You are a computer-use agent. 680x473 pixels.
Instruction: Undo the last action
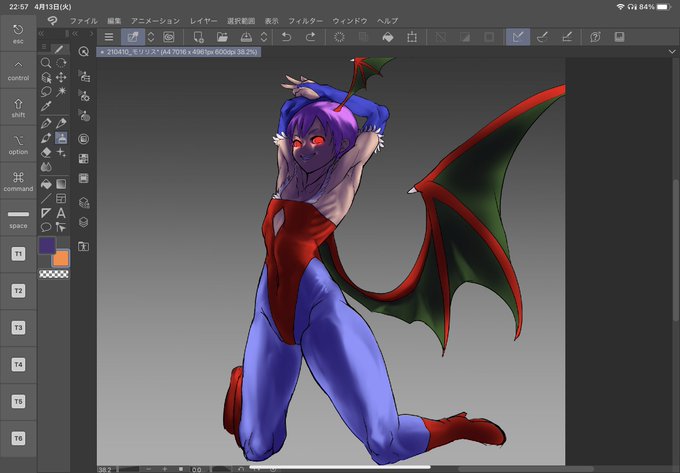[x=286, y=37]
